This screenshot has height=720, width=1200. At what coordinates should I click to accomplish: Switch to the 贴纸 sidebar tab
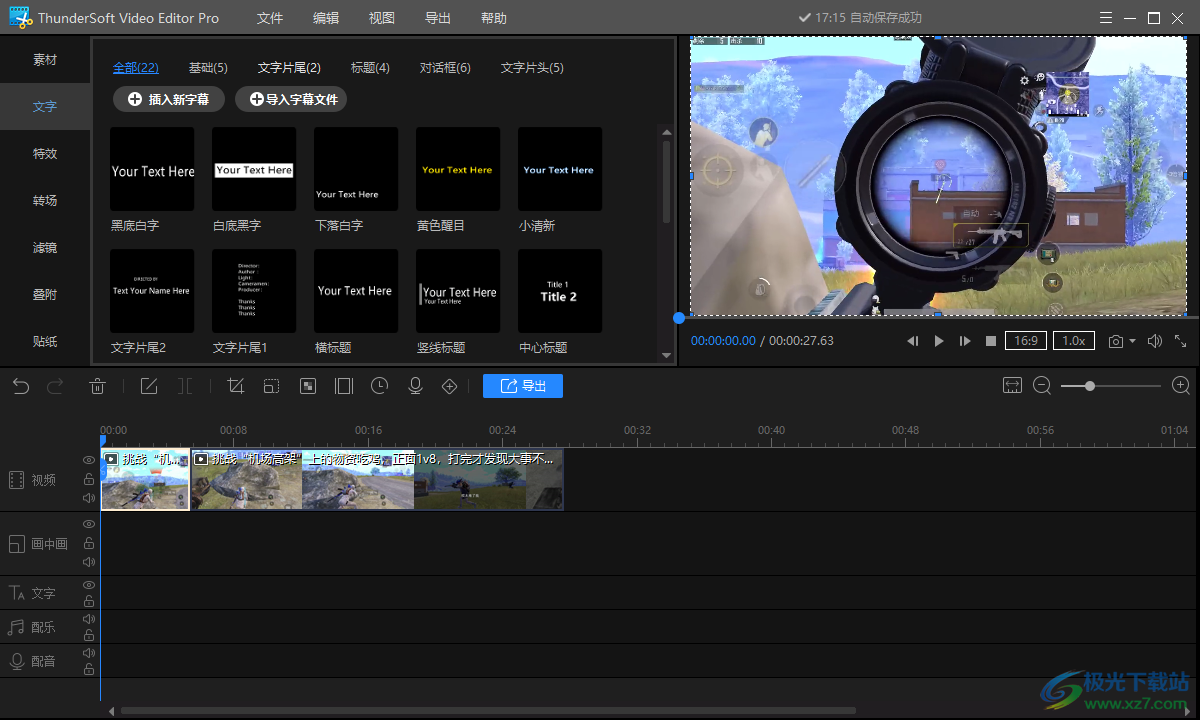45,341
